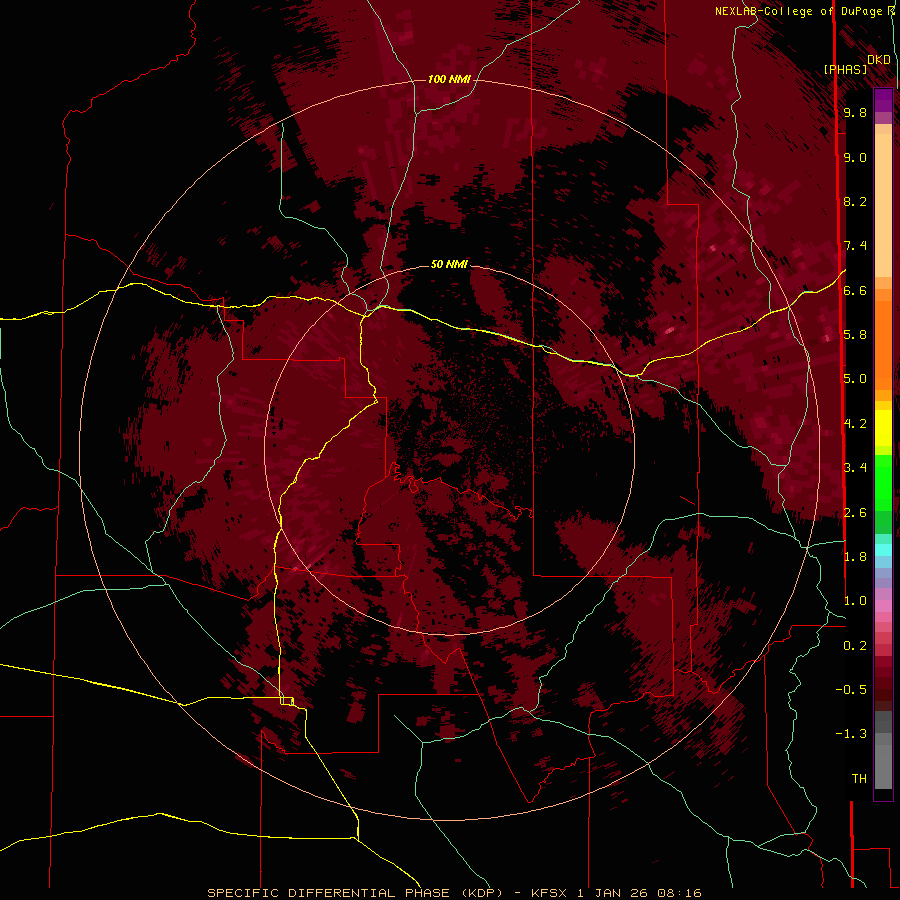Click the 3.4 value on the scale
The image size is (900, 900).
[855, 468]
